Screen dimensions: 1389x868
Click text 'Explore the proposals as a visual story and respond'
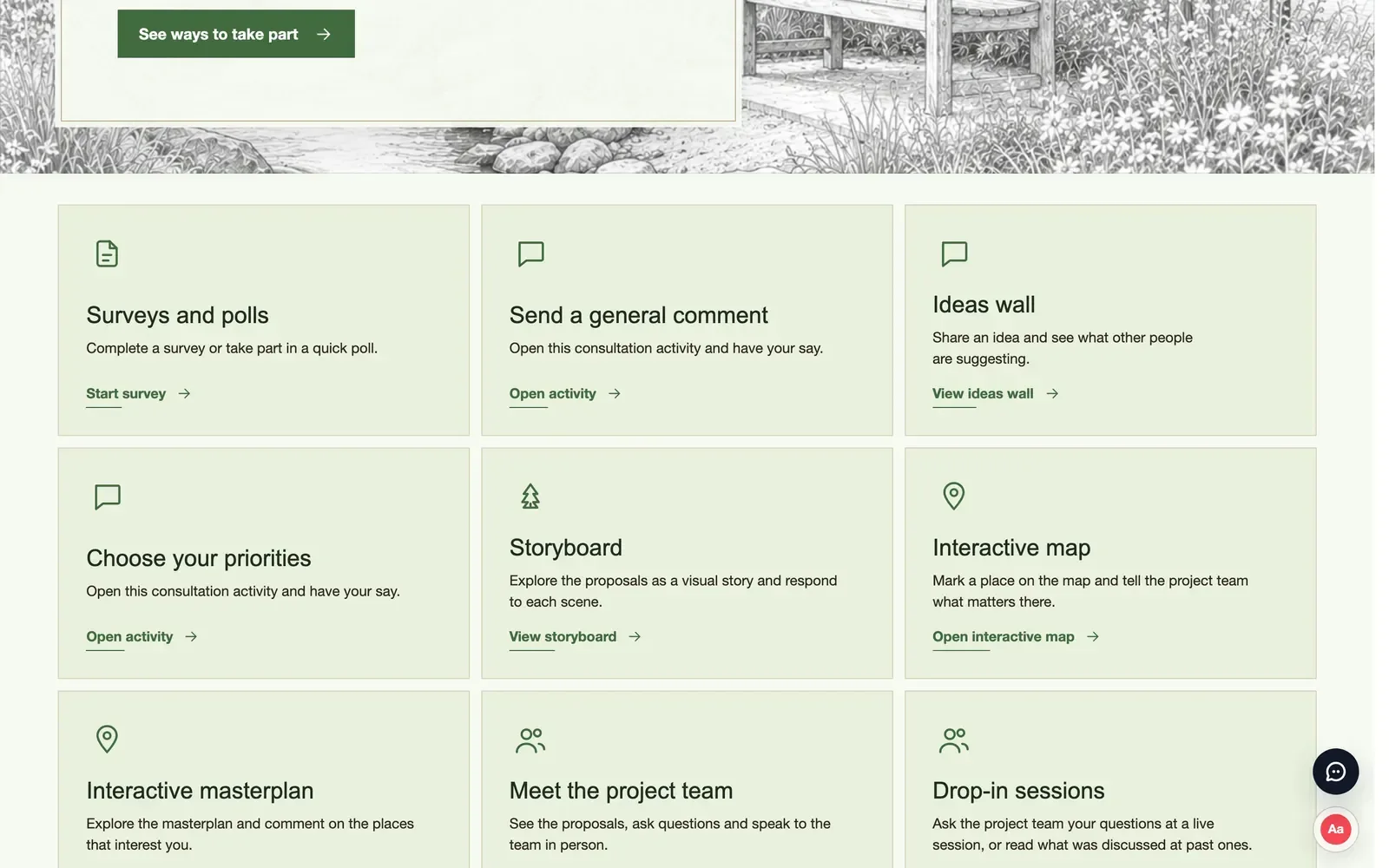673,581
